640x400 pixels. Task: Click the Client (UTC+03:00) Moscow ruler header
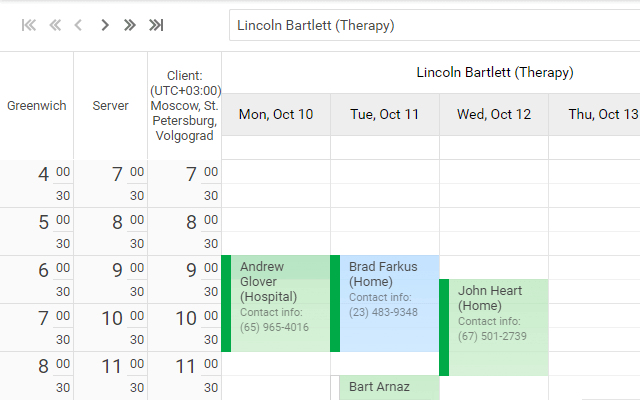point(185,106)
